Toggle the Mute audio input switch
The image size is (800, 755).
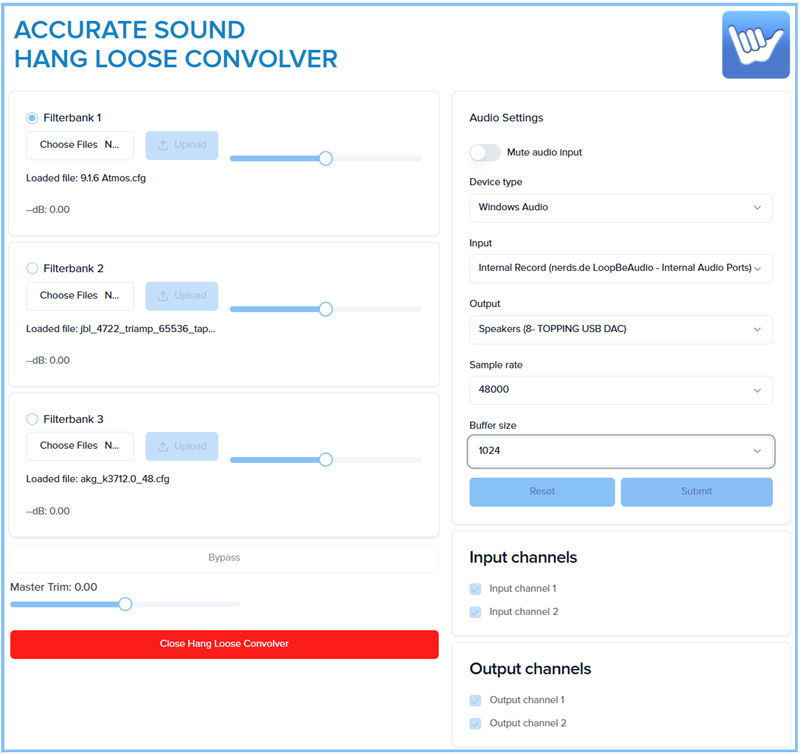click(485, 152)
